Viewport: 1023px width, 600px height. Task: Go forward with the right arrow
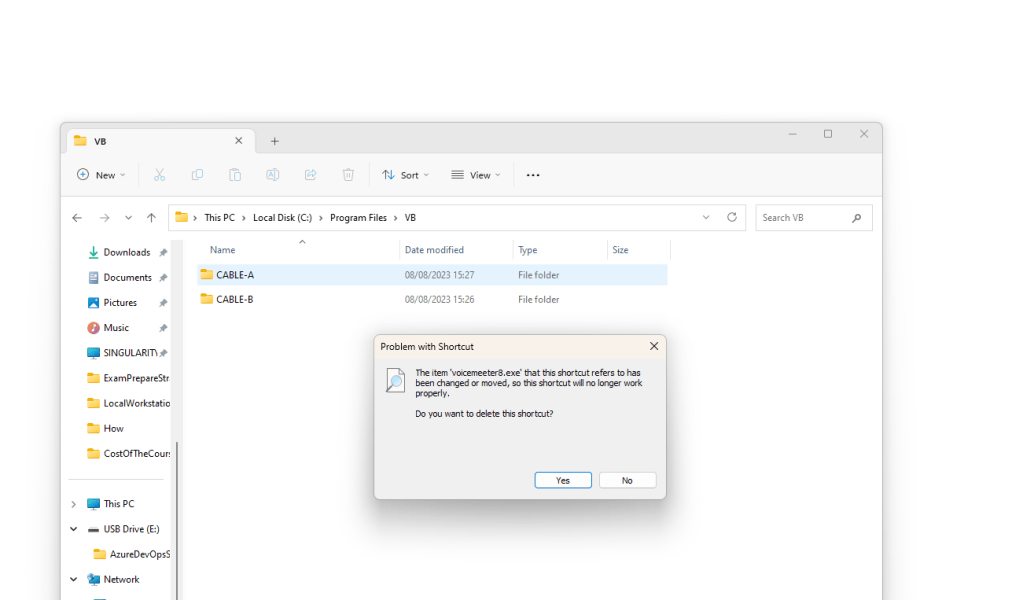104,218
